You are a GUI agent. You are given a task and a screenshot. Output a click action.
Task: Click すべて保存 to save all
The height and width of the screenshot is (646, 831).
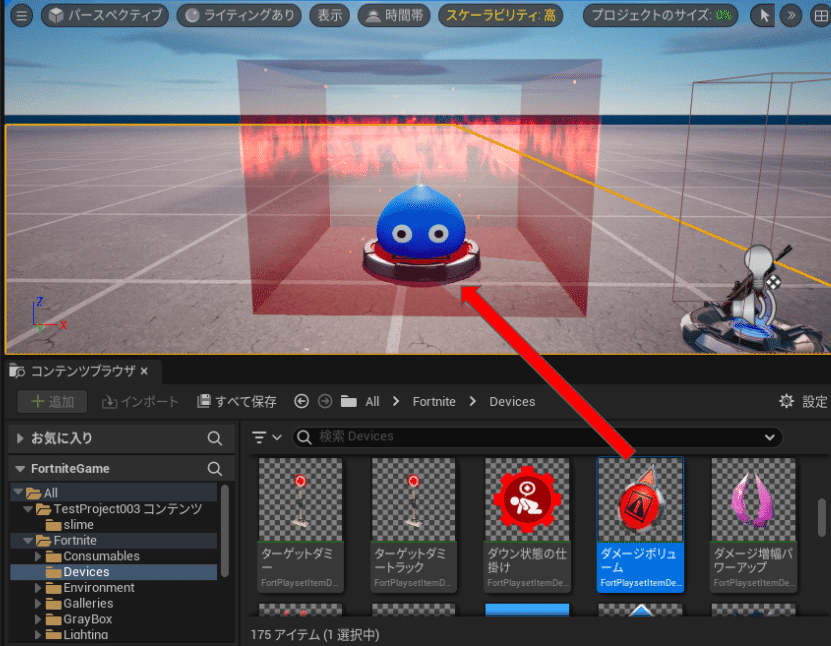tap(237, 402)
